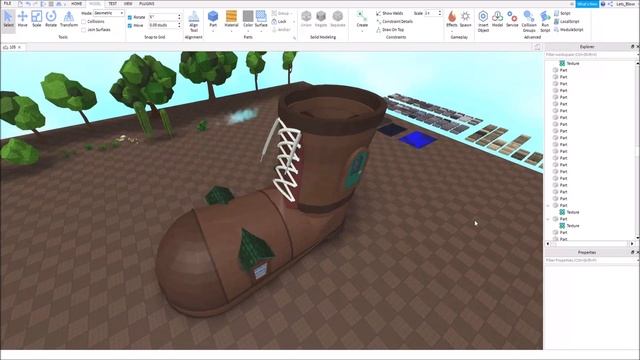
Task: Open the Align Tool
Action: click(193, 21)
